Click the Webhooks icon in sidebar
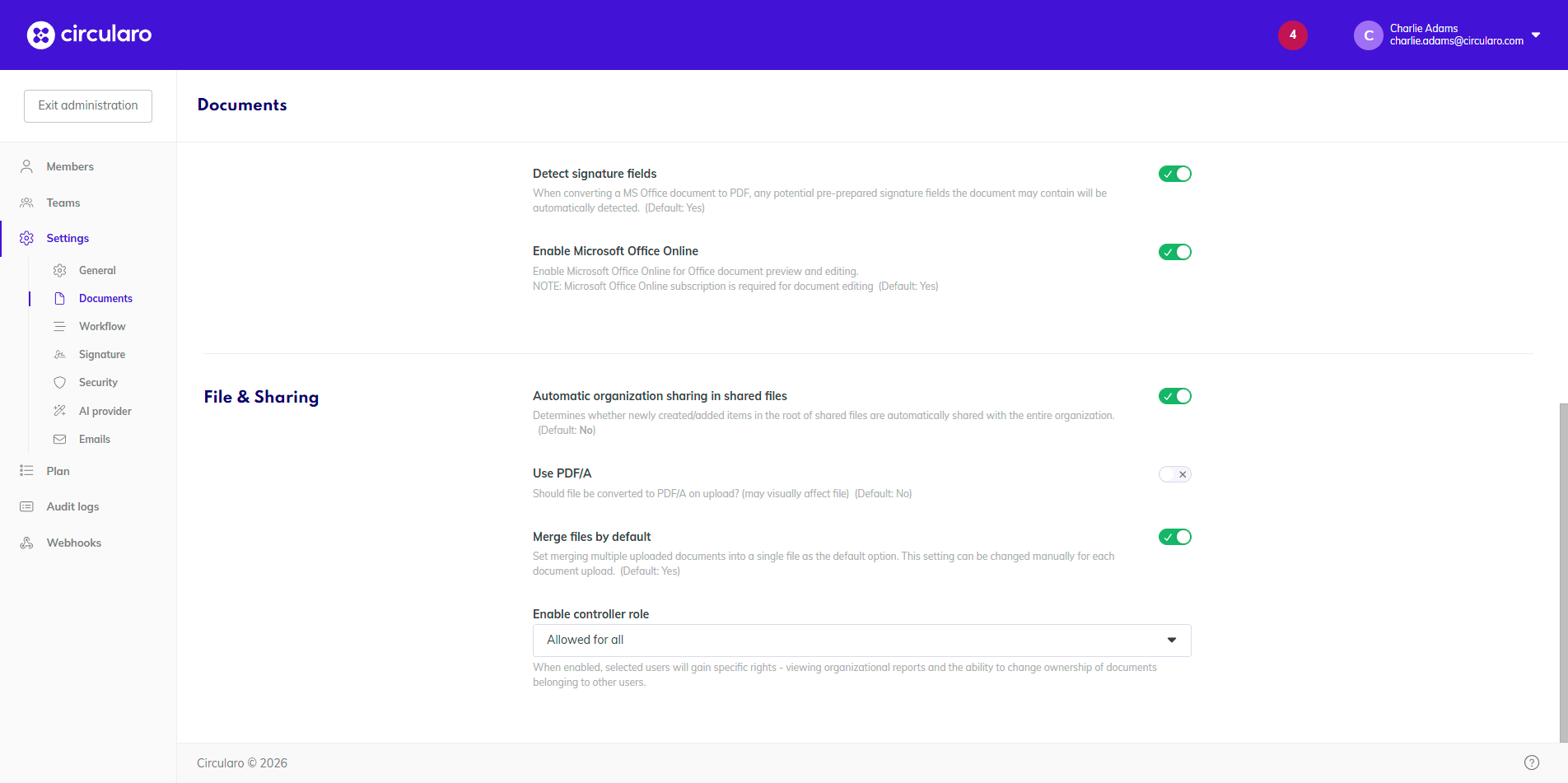 pos(26,543)
